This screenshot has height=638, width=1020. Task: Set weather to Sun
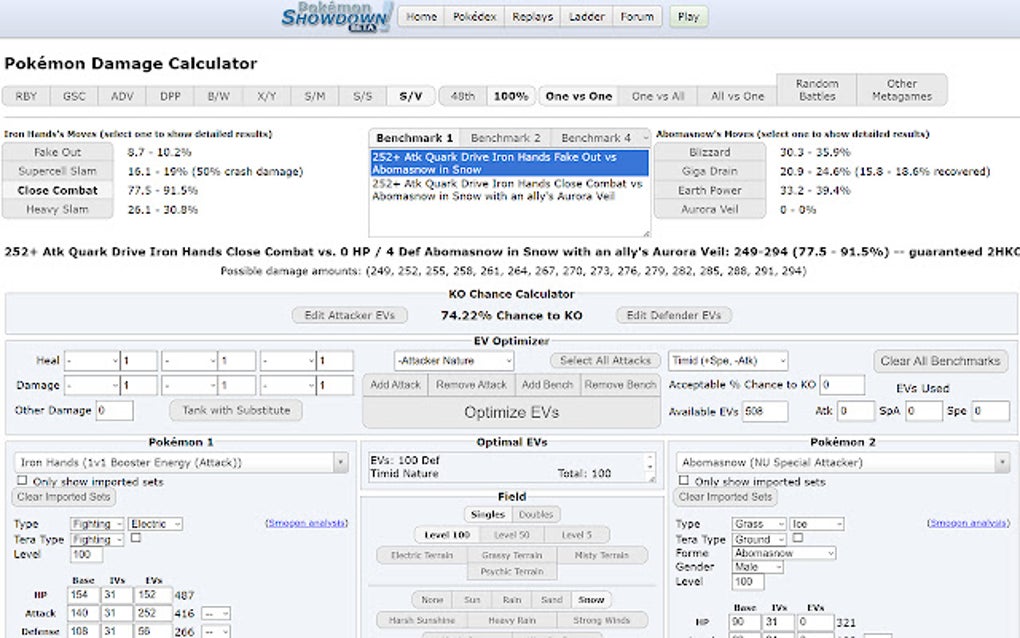coord(472,600)
